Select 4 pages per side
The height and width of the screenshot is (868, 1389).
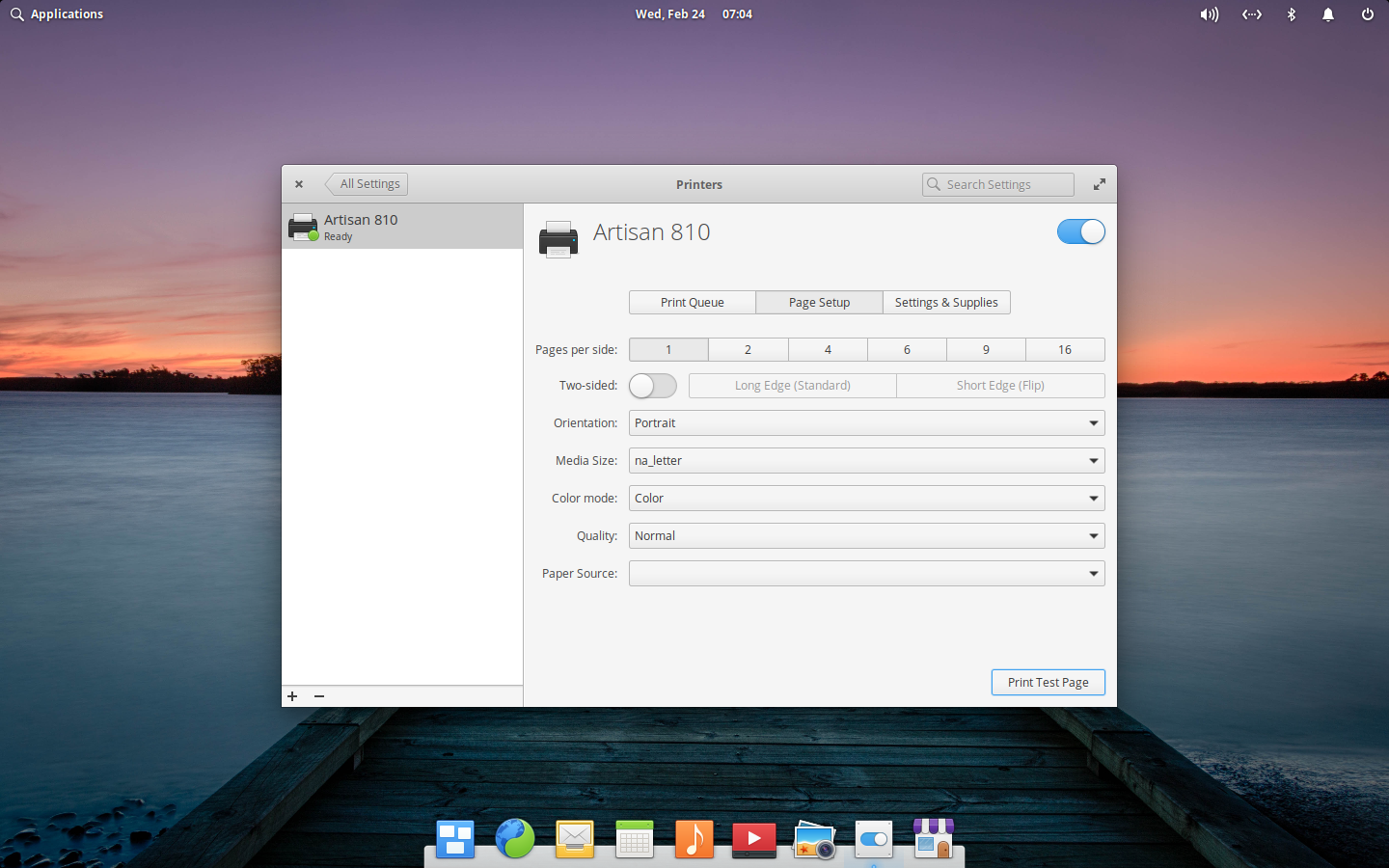coord(828,349)
